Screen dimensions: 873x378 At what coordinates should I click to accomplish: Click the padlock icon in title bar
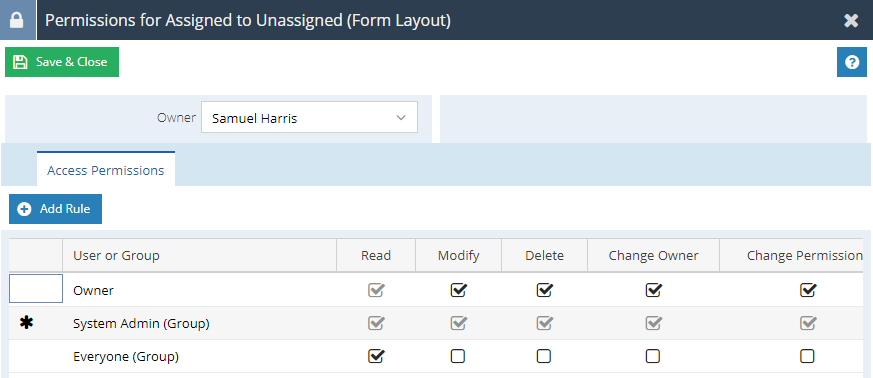[x=18, y=20]
